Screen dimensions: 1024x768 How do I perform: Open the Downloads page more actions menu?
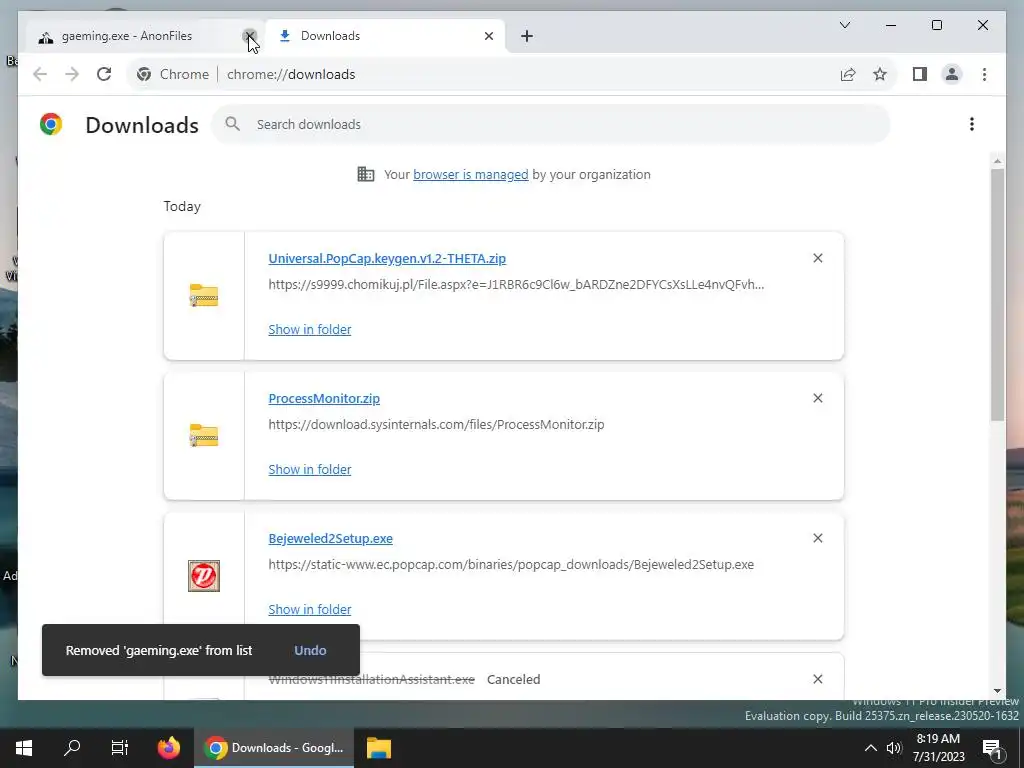[x=972, y=124]
